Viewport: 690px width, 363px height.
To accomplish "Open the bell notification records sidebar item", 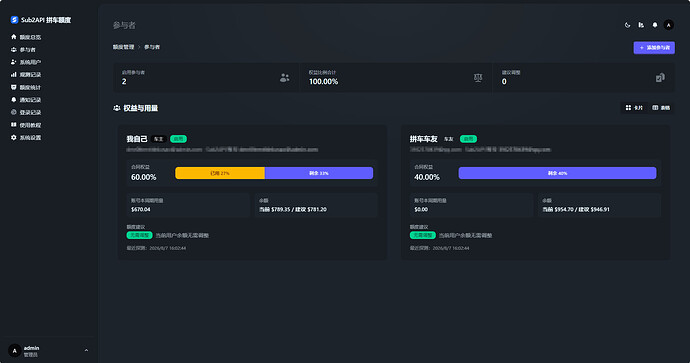I will 26,100.
